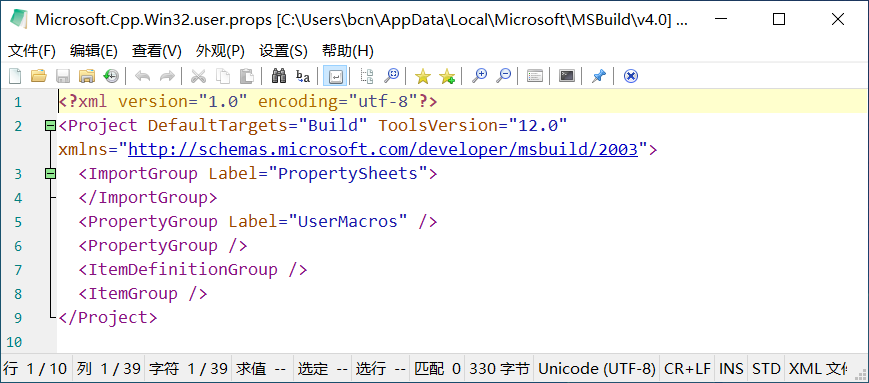Zoom in using the magnifier plus icon
869x383 pixels.
tap(479, 76)
